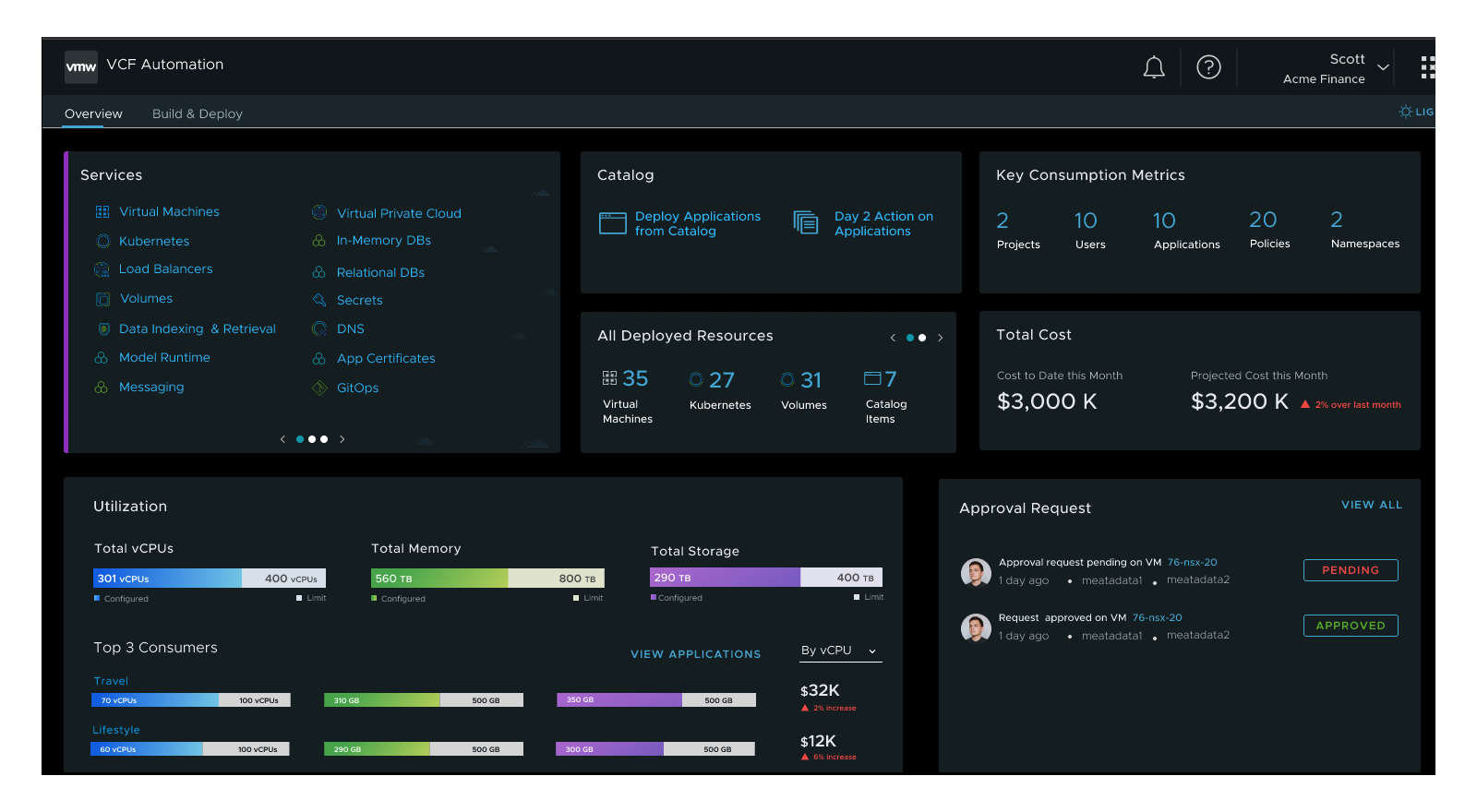
Task: Select the Overview tab
Action: 93,114
